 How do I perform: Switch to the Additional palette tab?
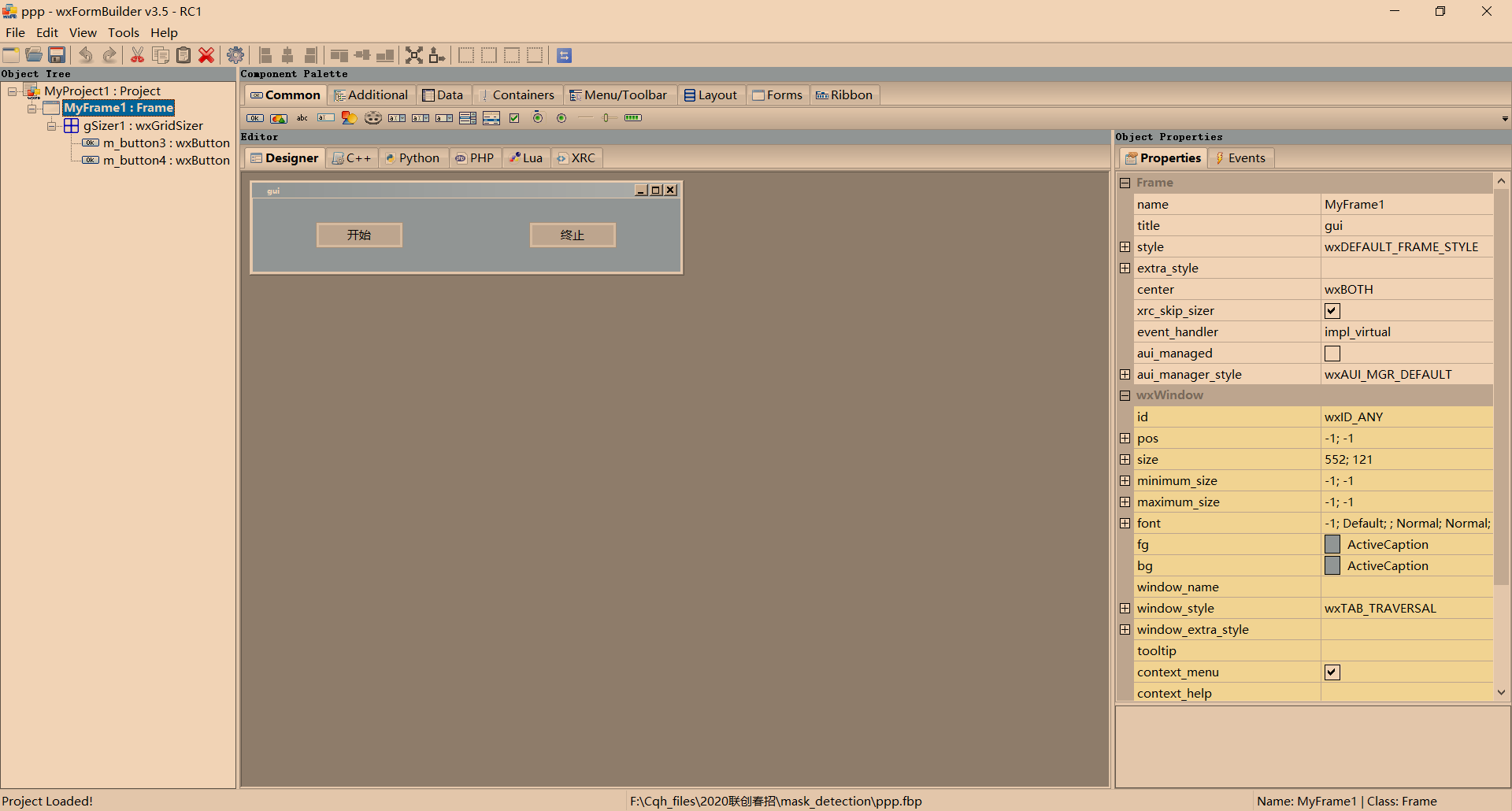(371, 95)
